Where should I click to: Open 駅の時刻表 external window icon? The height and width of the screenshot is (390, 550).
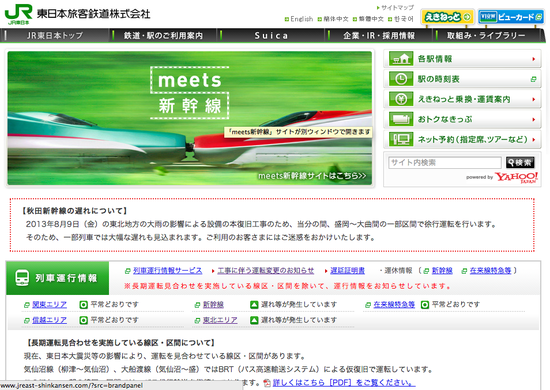(x=533, y=79)
